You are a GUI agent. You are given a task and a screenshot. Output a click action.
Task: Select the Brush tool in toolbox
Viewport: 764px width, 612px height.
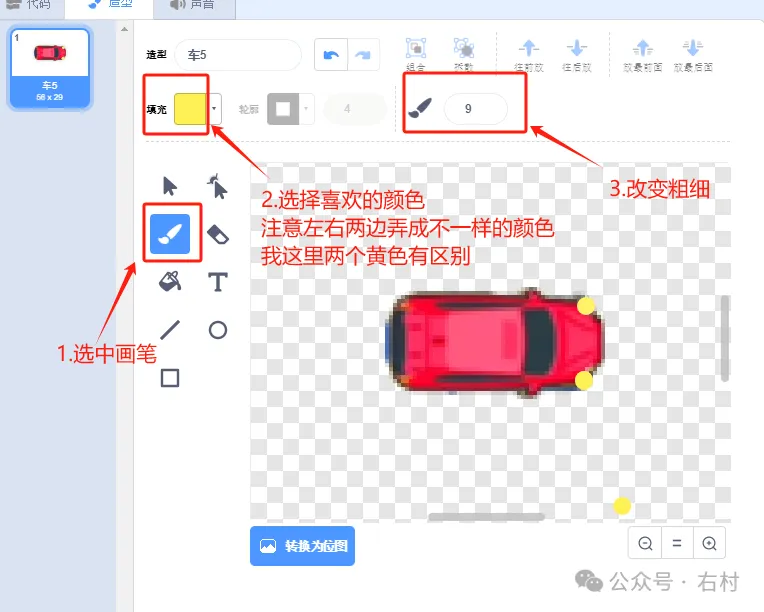(x=170, y=234)
